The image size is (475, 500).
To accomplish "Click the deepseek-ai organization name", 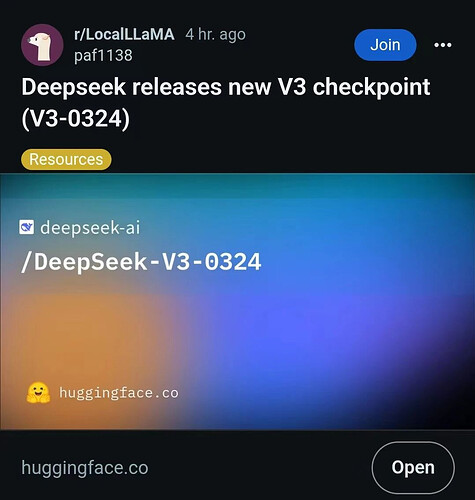I will click(90, 228).
